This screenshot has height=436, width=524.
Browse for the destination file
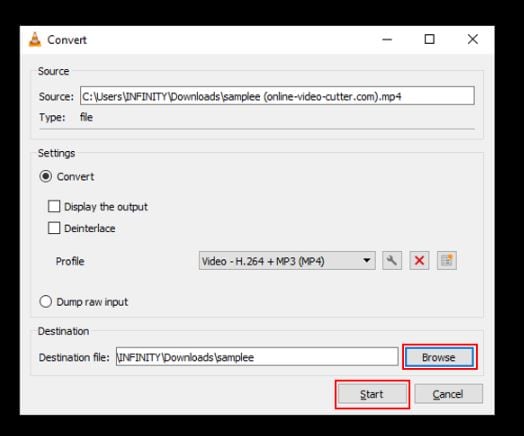439,357
